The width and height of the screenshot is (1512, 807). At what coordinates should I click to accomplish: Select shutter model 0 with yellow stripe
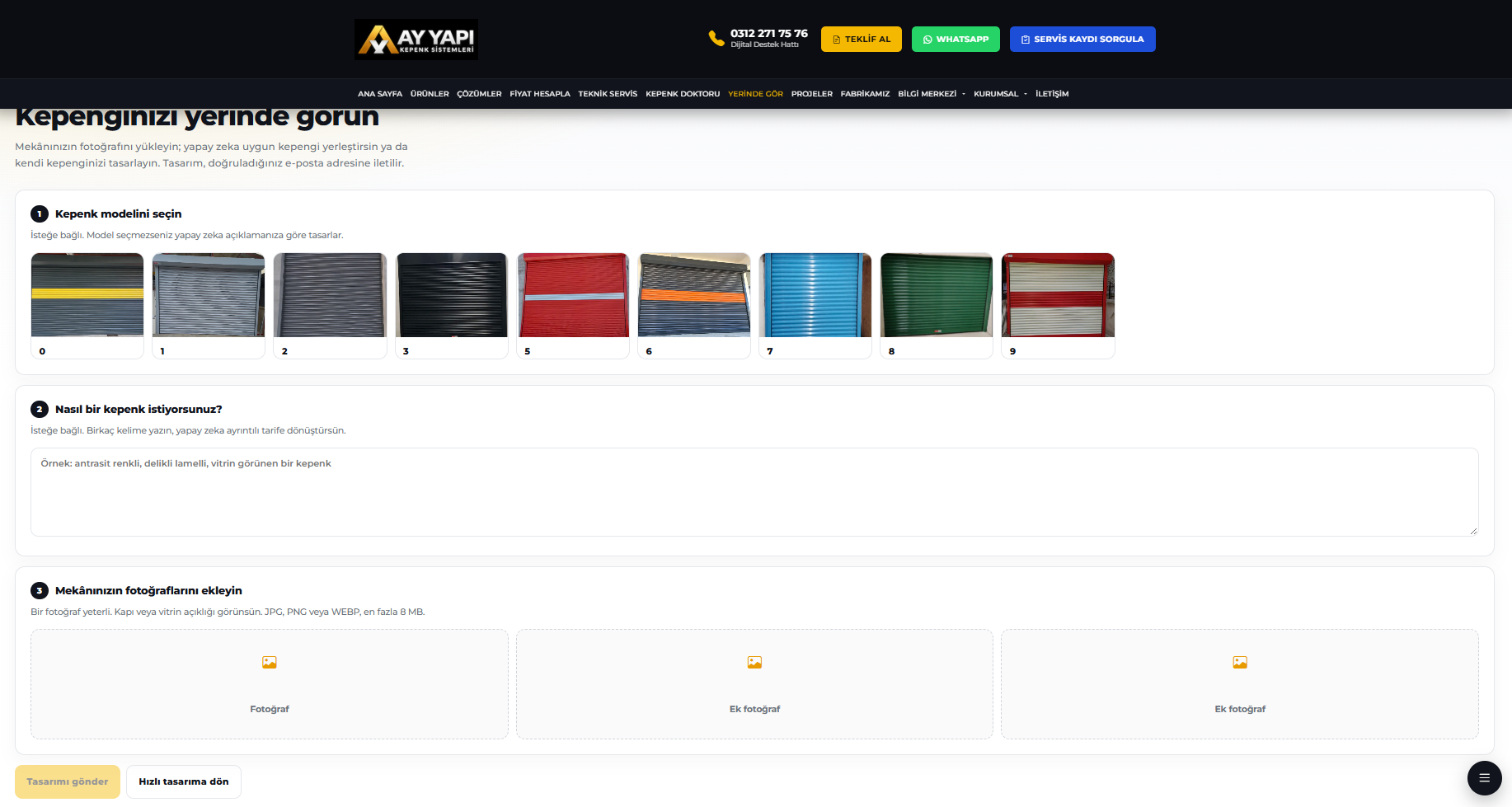point(87,306)
